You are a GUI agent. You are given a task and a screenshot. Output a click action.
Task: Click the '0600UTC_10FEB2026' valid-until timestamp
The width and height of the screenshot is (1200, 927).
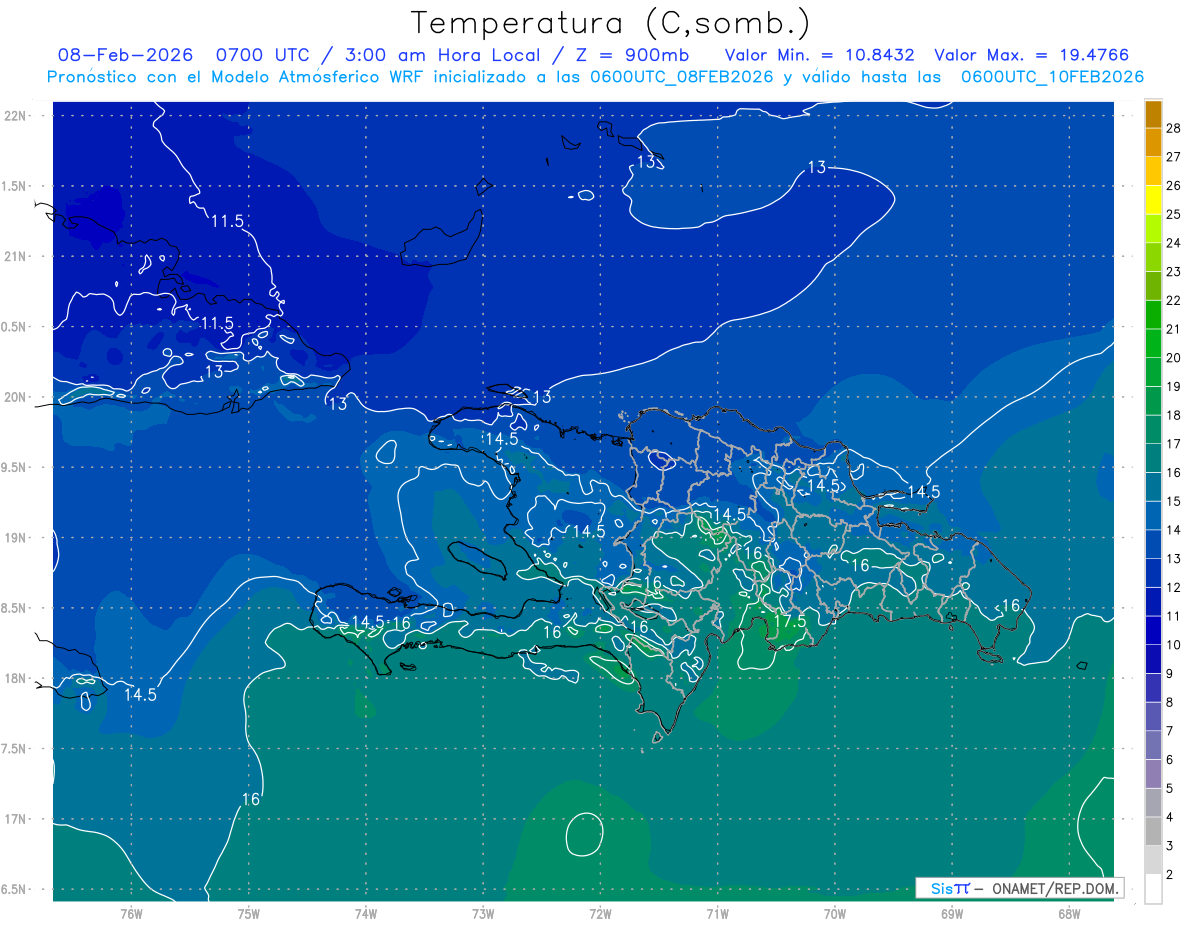click(x=1052, y=77)
